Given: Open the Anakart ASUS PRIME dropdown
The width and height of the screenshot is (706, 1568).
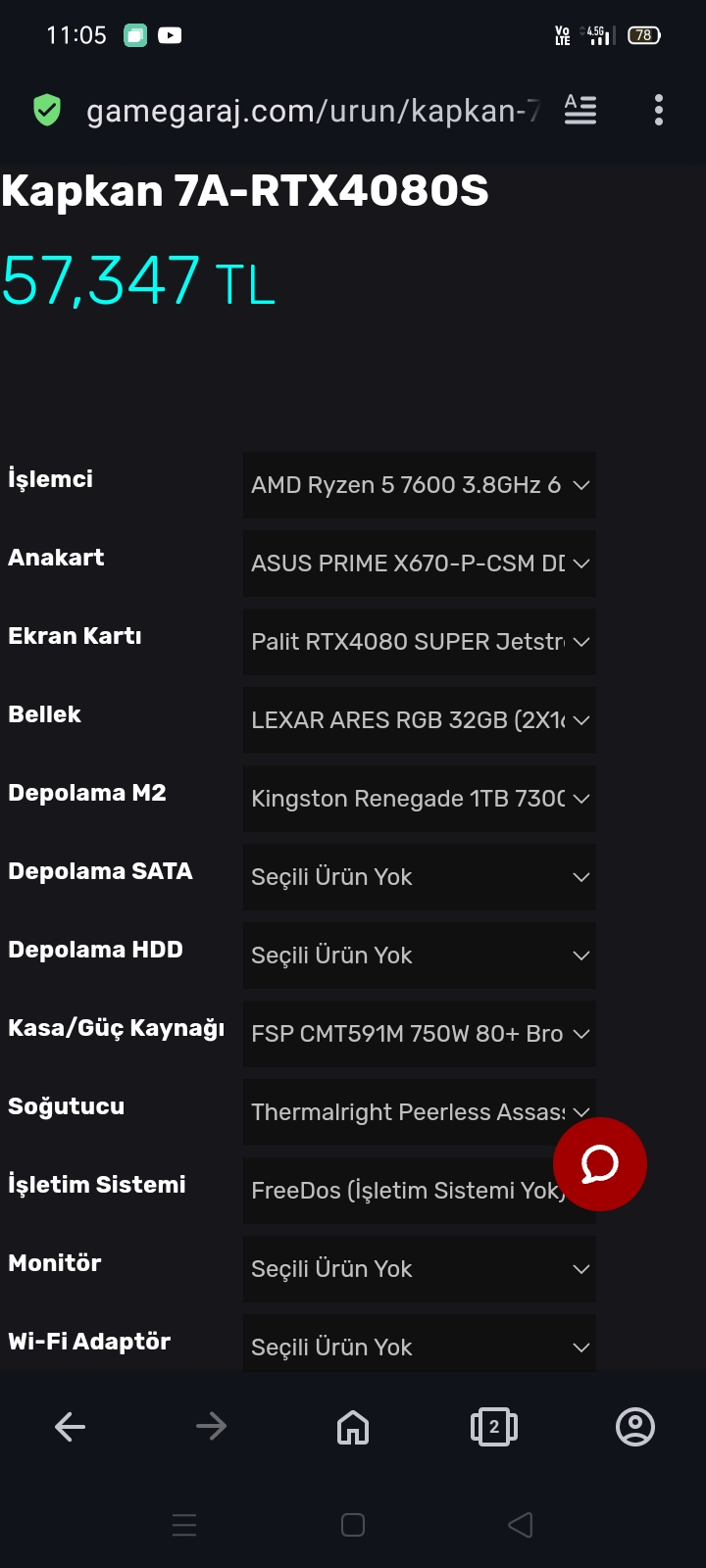Looking at the screenshot, I should [419, 563].
